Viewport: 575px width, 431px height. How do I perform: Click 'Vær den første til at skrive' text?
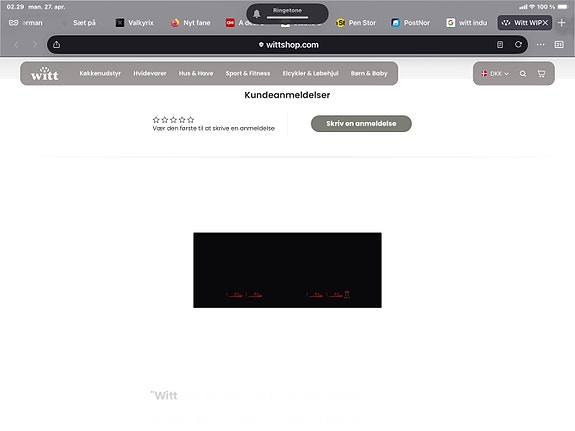(x=213, y=128)
